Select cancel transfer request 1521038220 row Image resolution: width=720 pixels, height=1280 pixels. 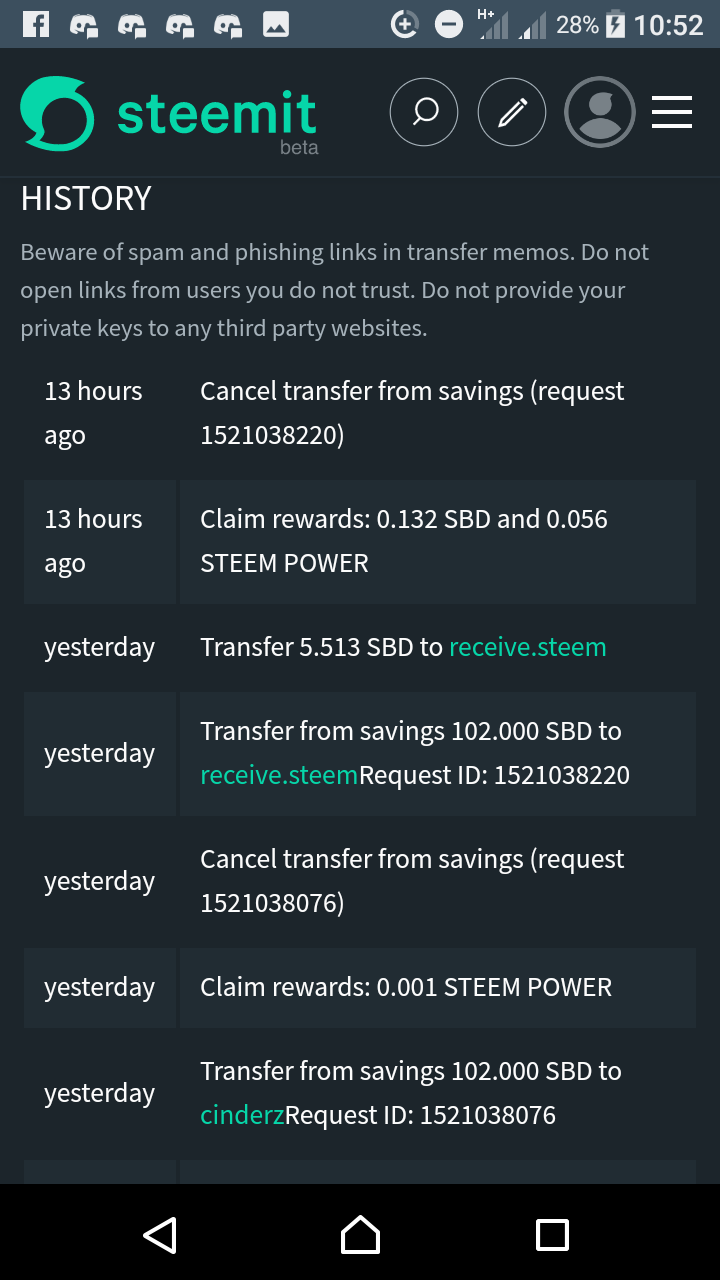412,413
